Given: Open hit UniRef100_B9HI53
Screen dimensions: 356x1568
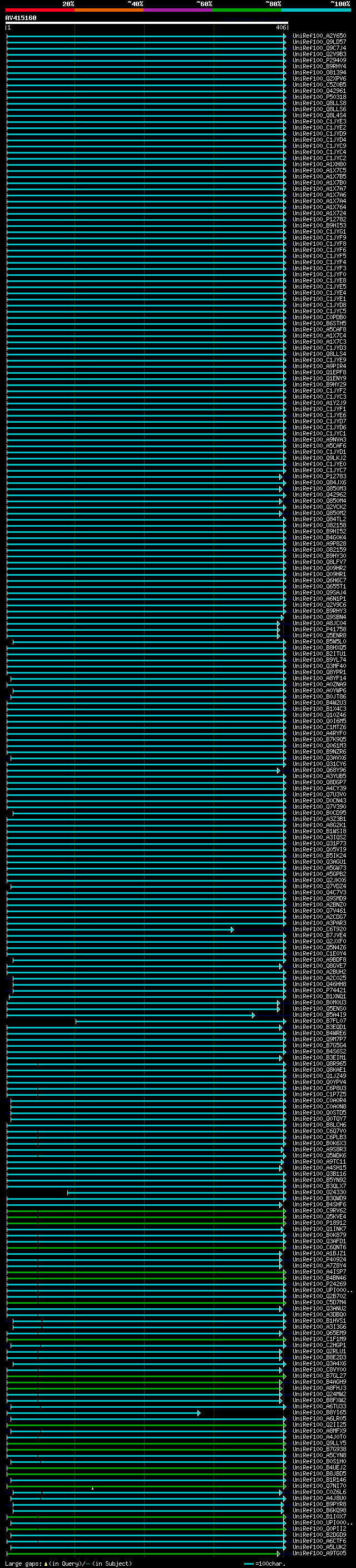Looking at the screenshot, I should 319,226.
